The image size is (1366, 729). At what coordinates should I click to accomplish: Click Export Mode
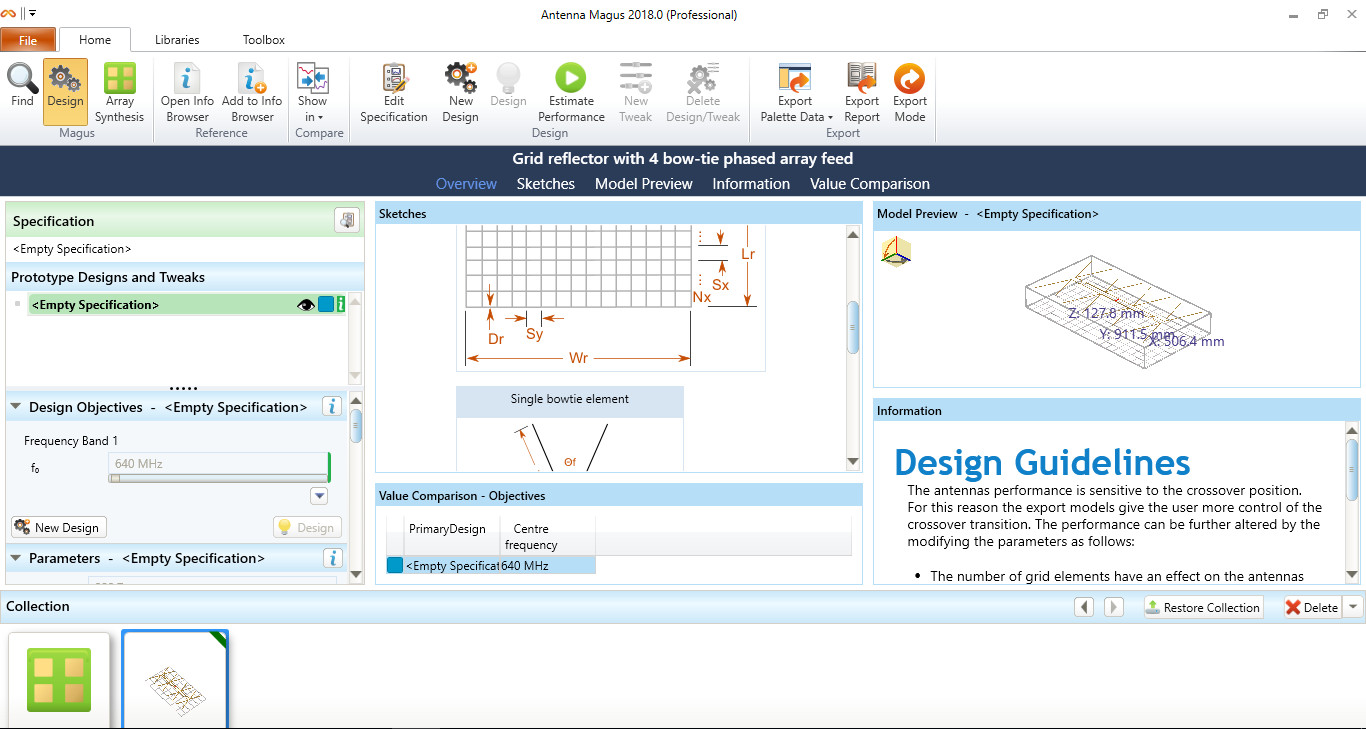click(x=910, y=92)
